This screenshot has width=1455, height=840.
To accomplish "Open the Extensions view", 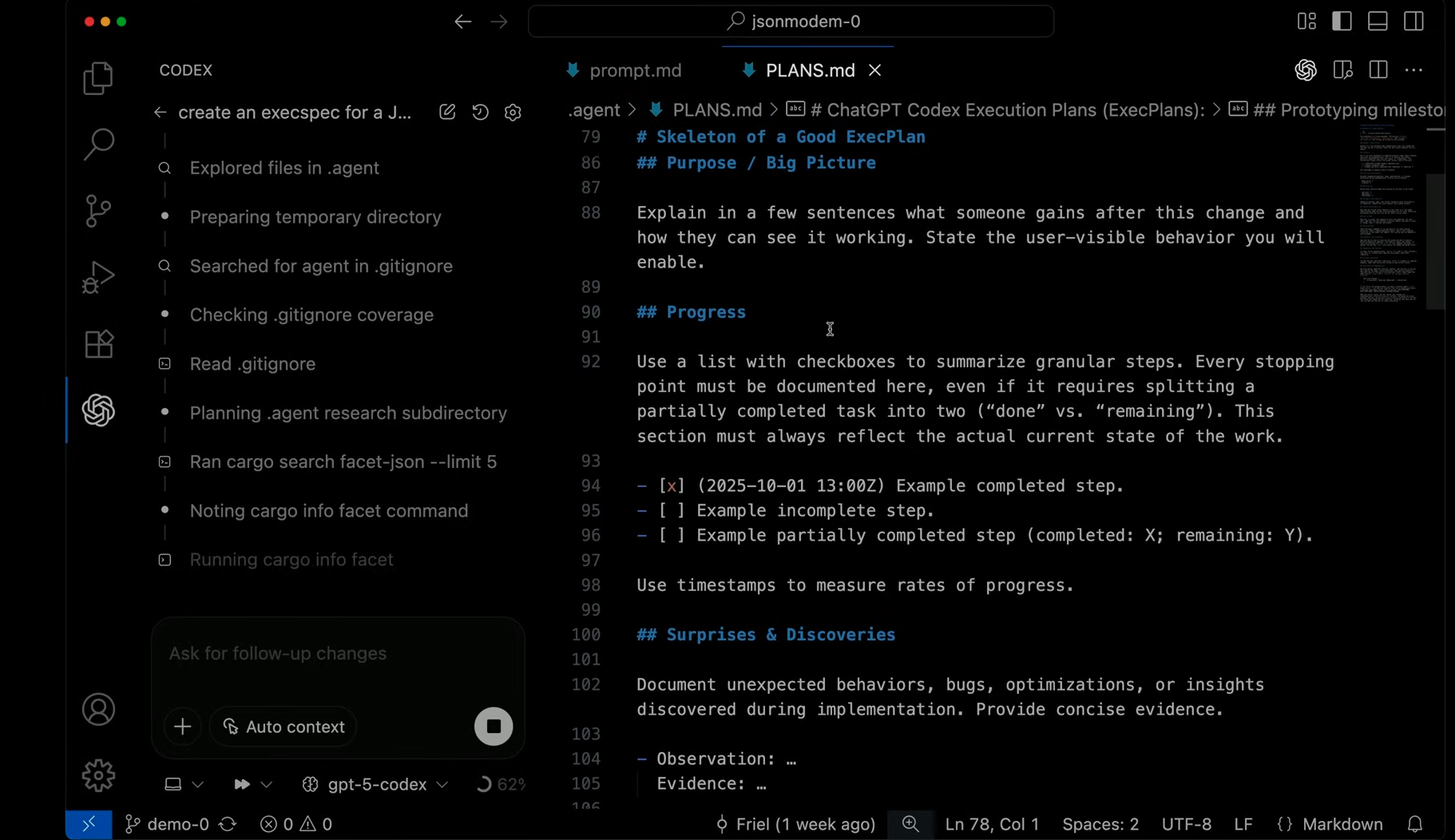I will [x=98, y=344].
